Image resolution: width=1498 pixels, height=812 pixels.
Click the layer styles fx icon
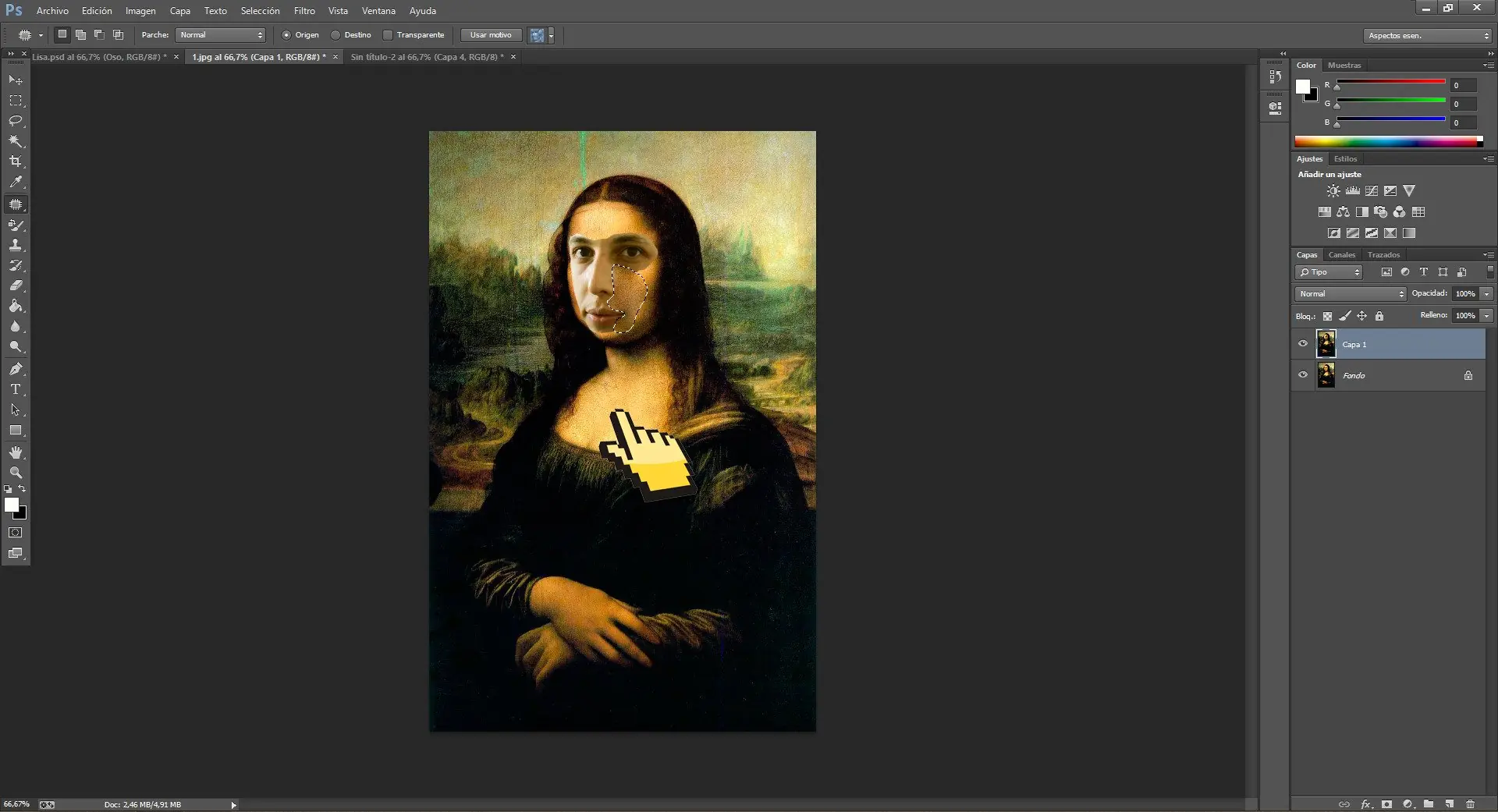pyautogui.click(x=1366, y=804)
